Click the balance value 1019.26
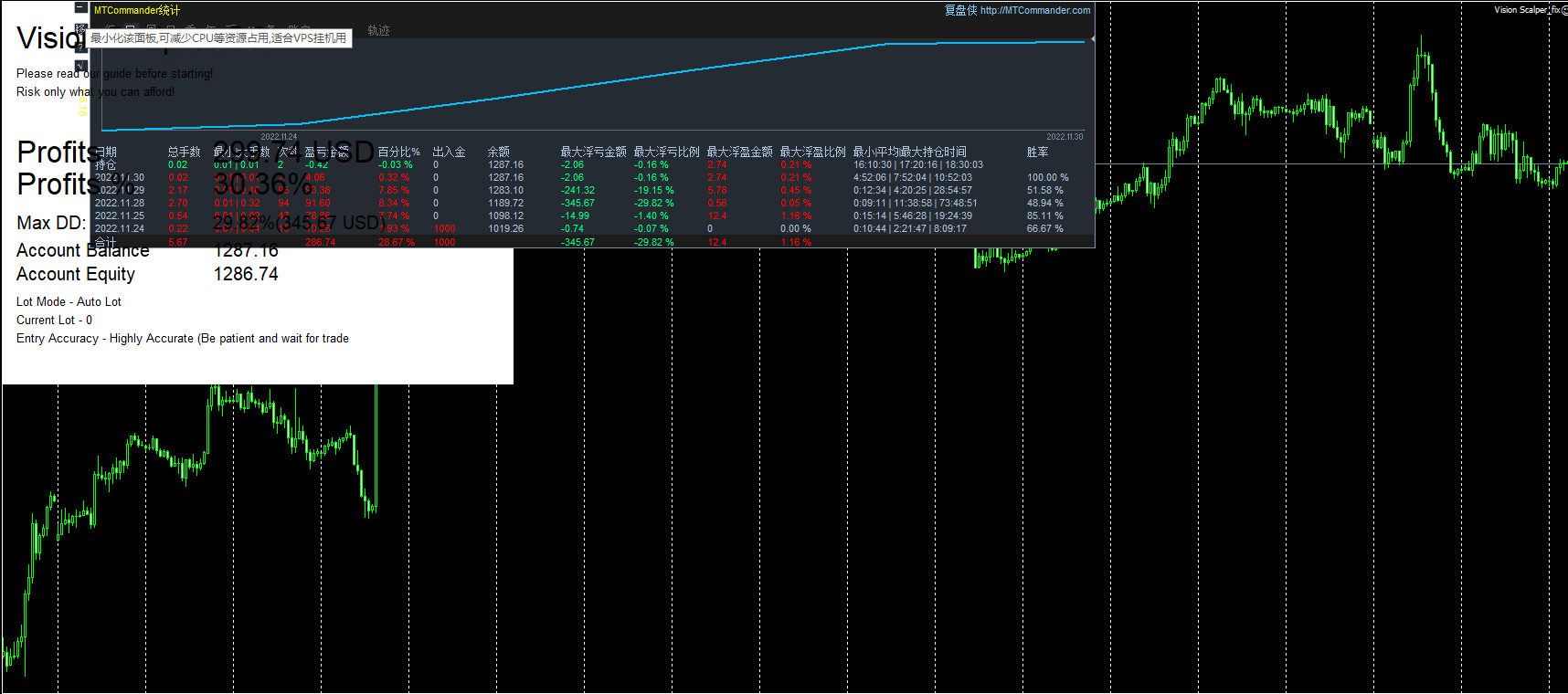The image size is (1568, 694). (506, 228)
